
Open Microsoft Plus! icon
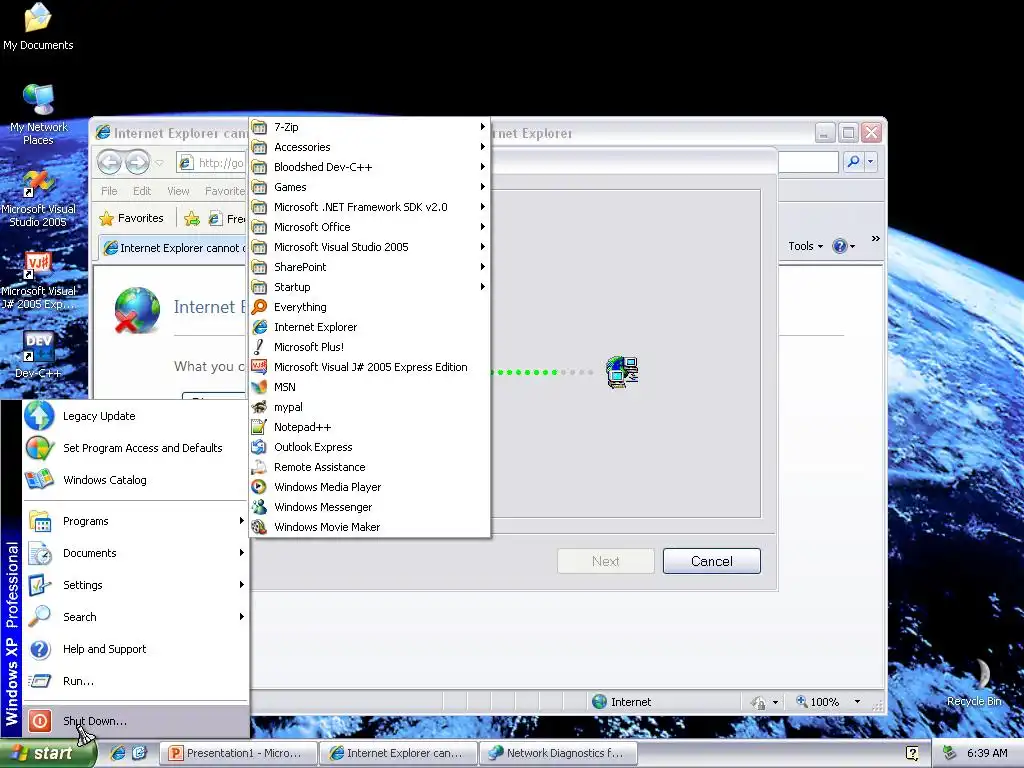coord(259,347)
